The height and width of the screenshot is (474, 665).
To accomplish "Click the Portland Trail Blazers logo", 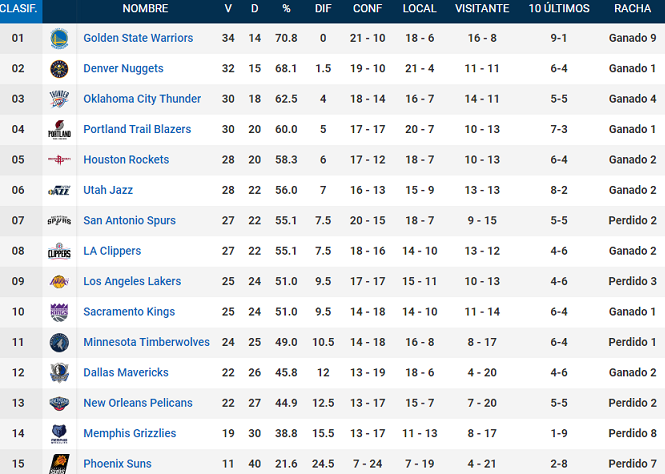I will coord(59,129).
